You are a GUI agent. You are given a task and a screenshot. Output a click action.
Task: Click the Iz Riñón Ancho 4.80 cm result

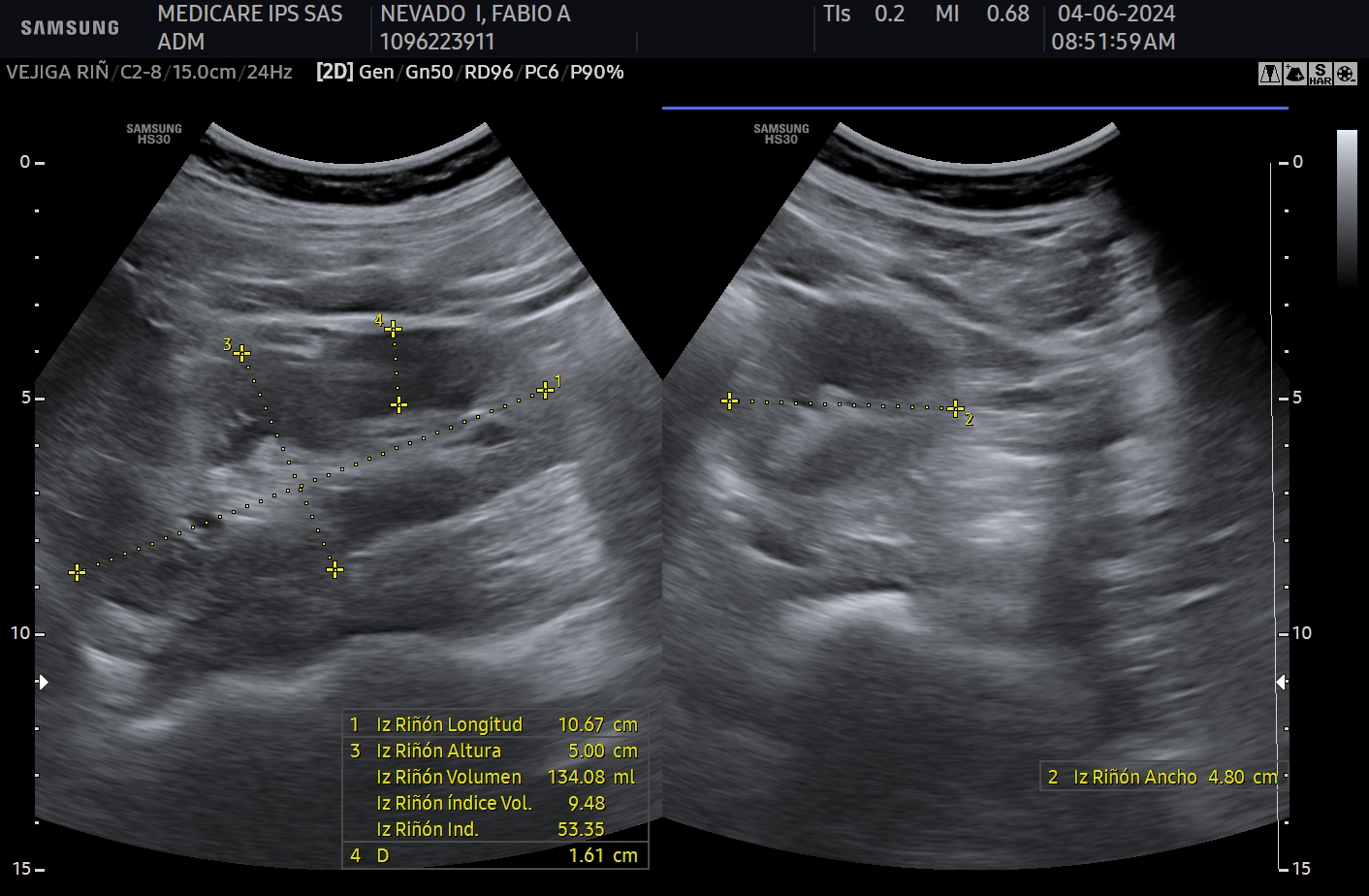click(x=1162, y=777)
